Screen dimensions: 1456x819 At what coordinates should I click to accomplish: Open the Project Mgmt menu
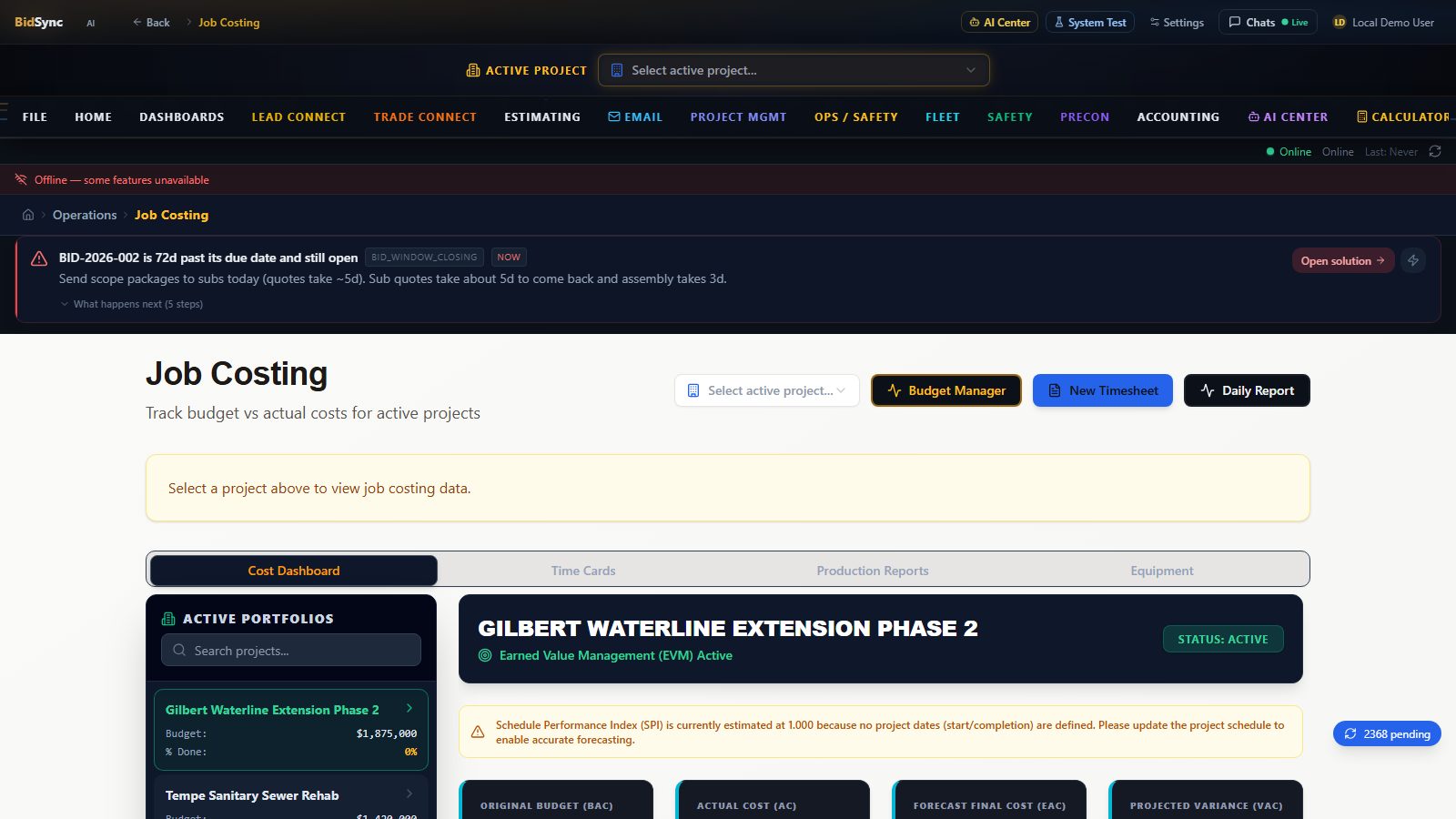[x=738, y=116]
